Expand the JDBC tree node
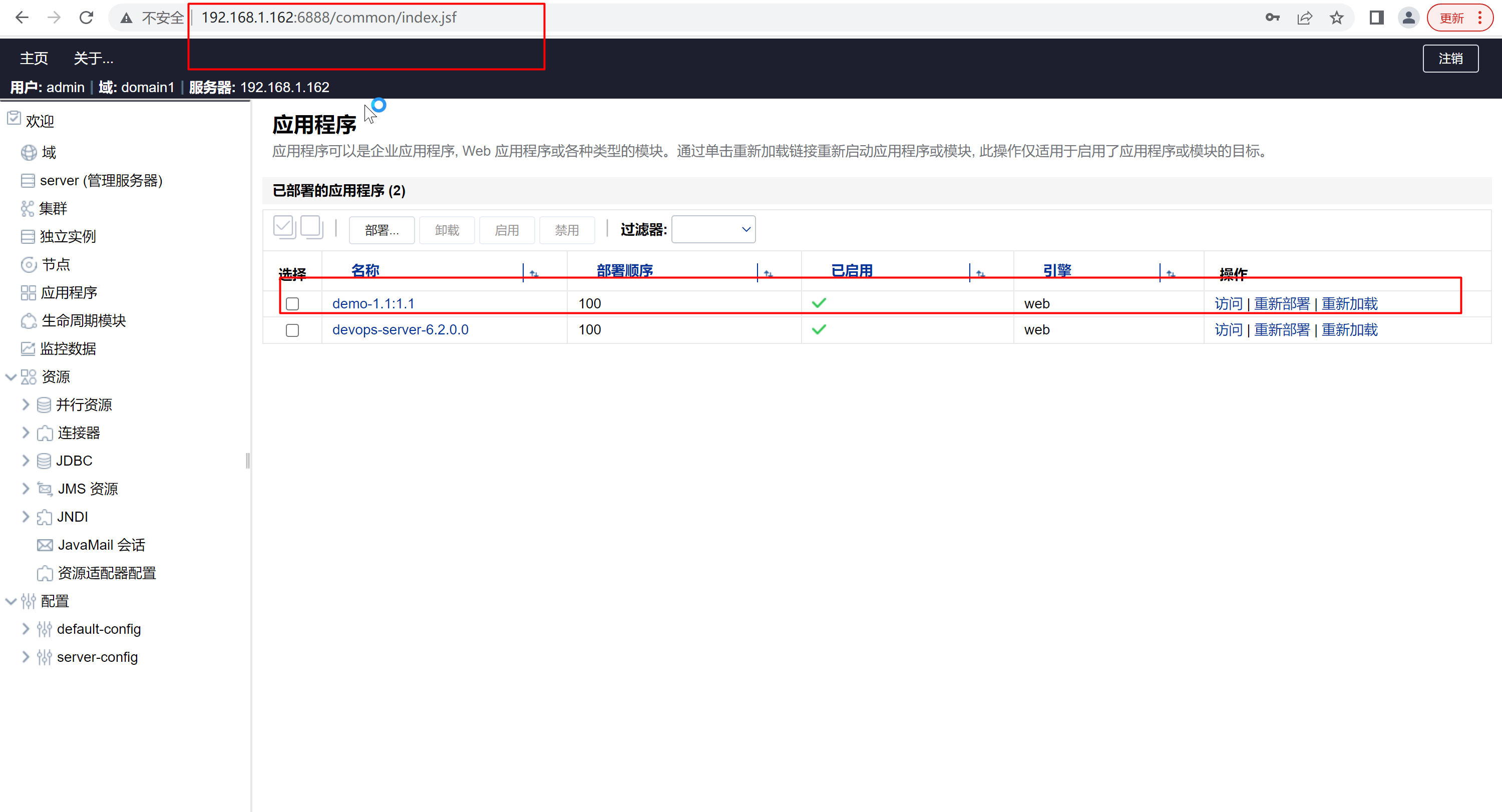Screen dimensions: 1502x812 (25, 461)
